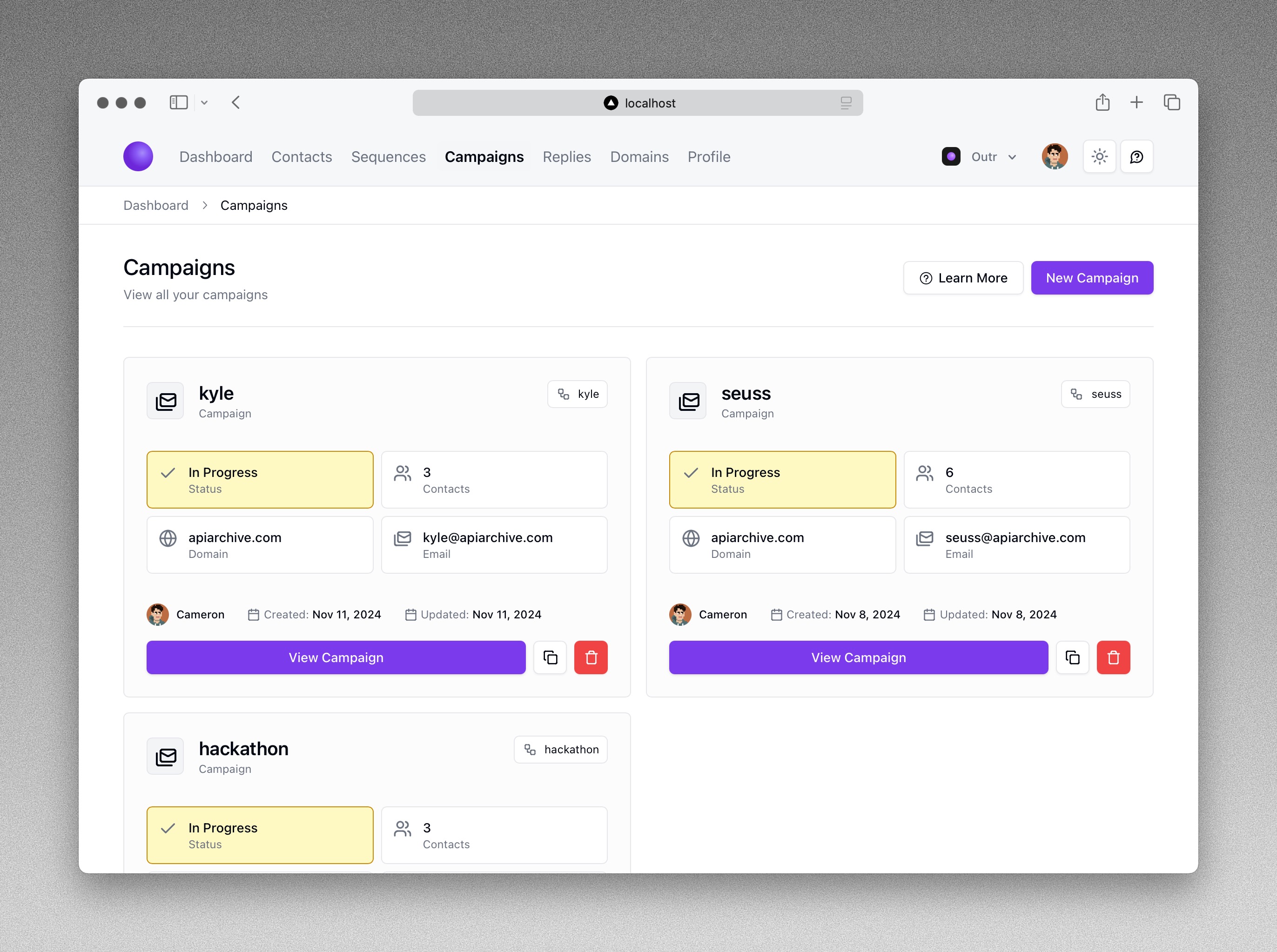Click Cameron's avatar in kyle card
Screen dimensions: 1277x952
(157, 614)
